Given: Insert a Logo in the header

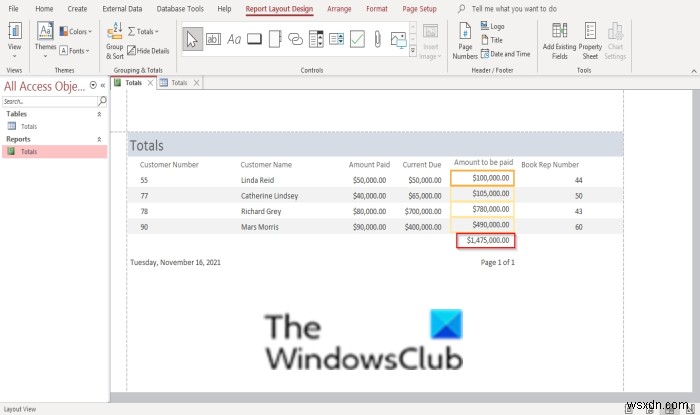Looking at the screenshot, I should (x=493, y=26).
